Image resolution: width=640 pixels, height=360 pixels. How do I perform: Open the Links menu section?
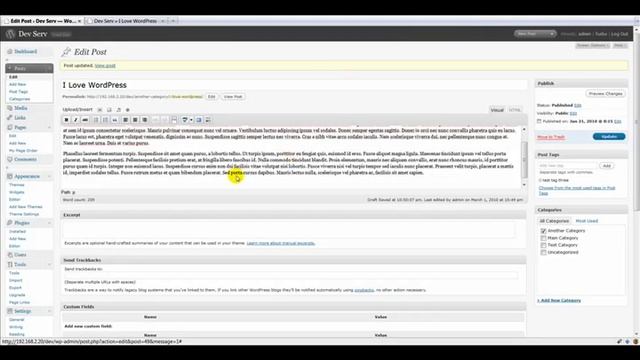tap(20, 118)
